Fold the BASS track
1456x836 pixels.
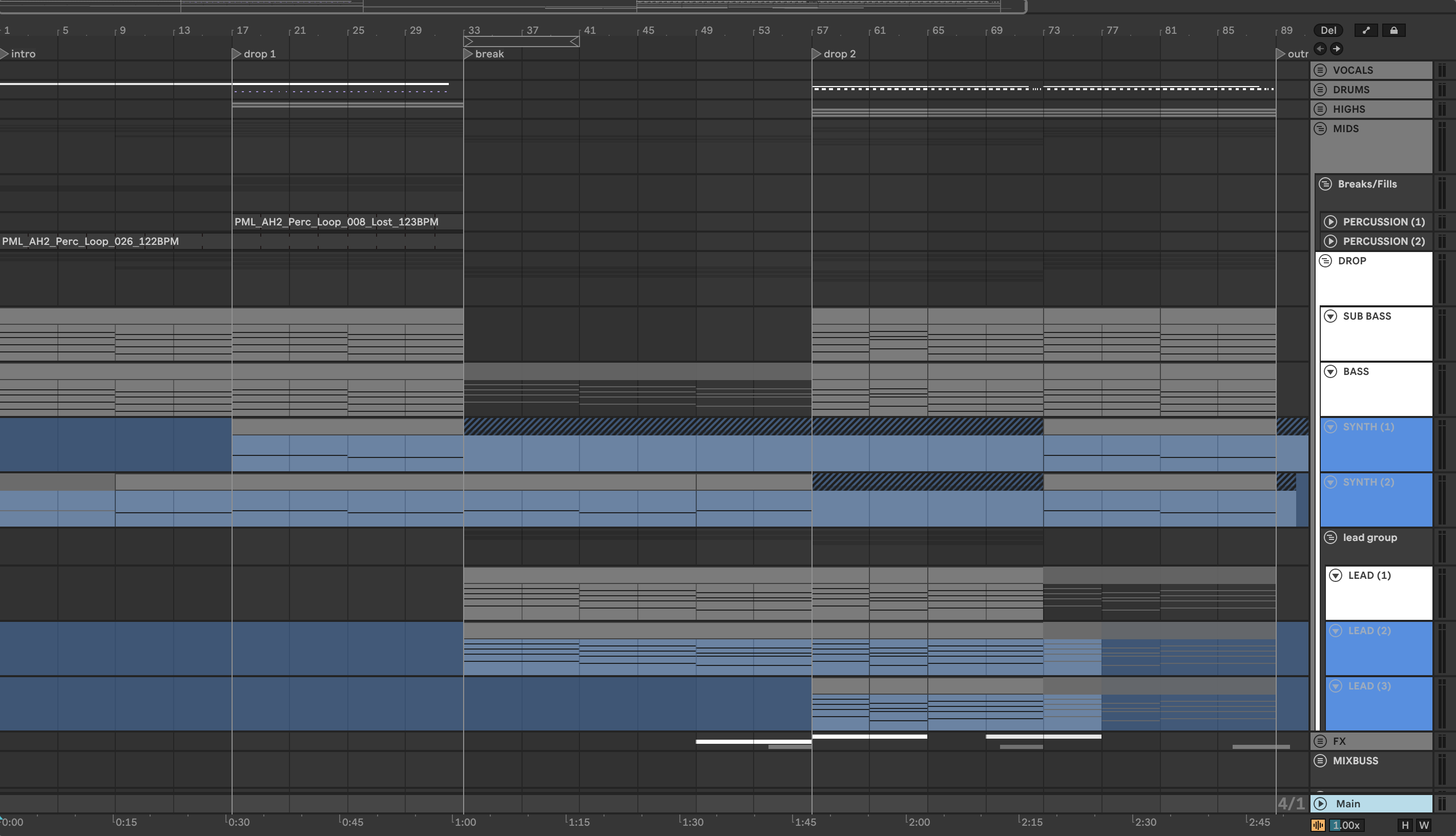1330,371
